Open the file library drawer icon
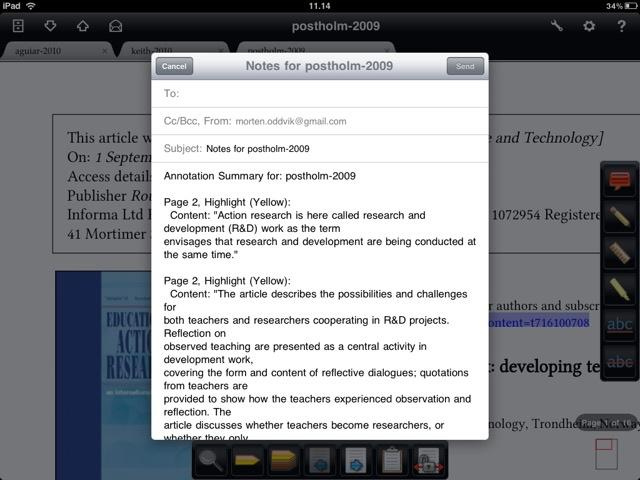 pos(18,26)
